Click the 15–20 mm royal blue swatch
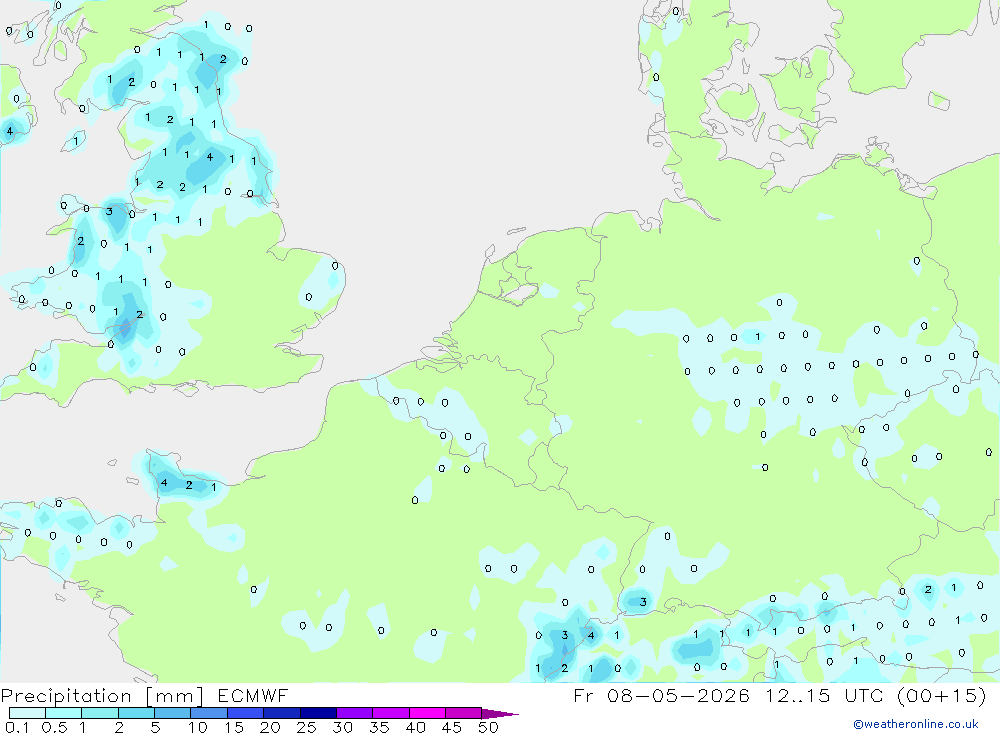This screenshot has width=1000, height=733. [x=246, y=713]
